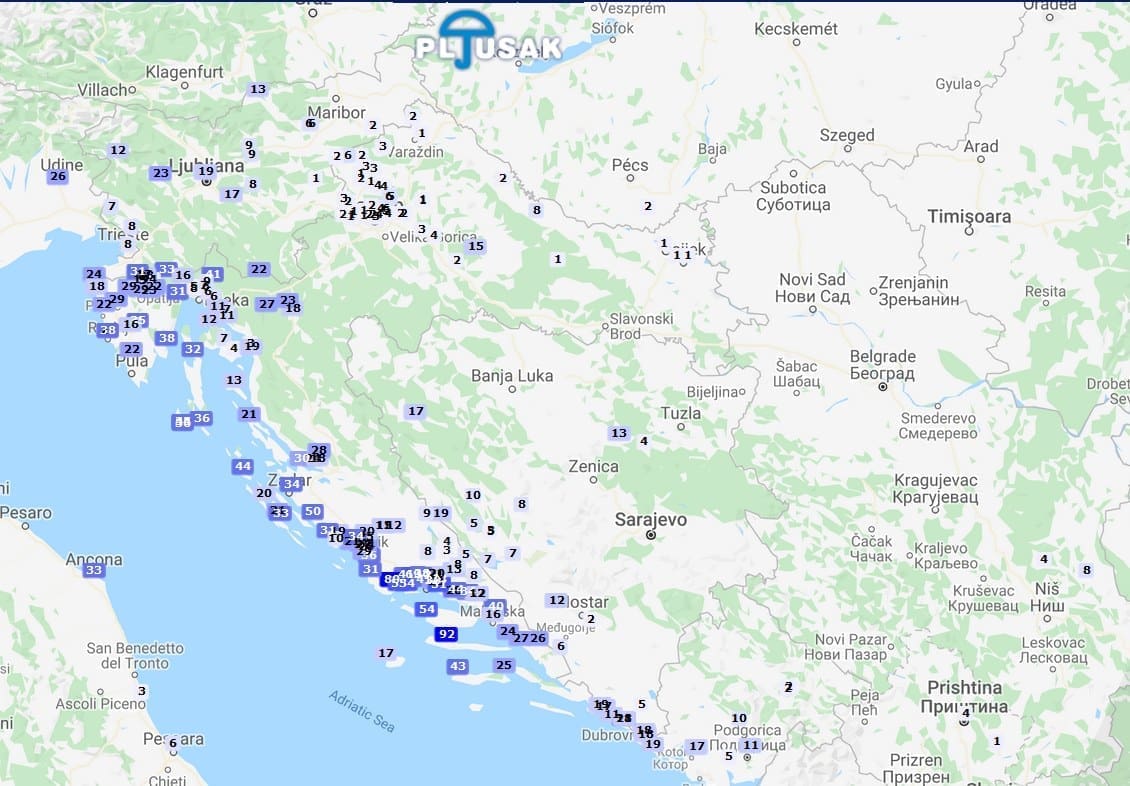The height and width of the screenshot is (786, 1130).
Task: Select the 21 rainfall marker
Action: pos(249,414)
